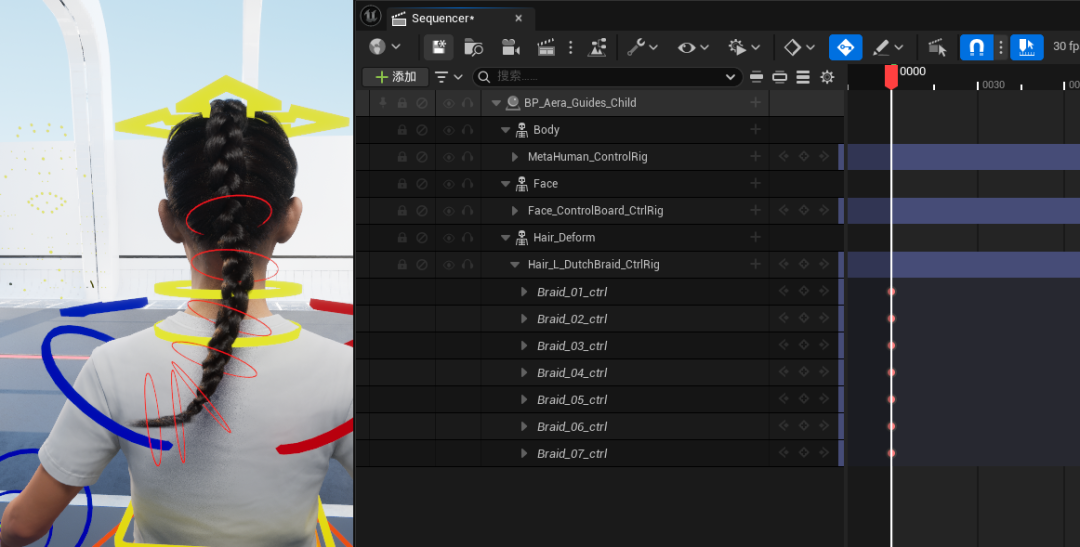Viewport: 1080px width, 547px height.
Task: Select the Braid_01_ctrl keyframe on timeline
Action: point(891,292)
